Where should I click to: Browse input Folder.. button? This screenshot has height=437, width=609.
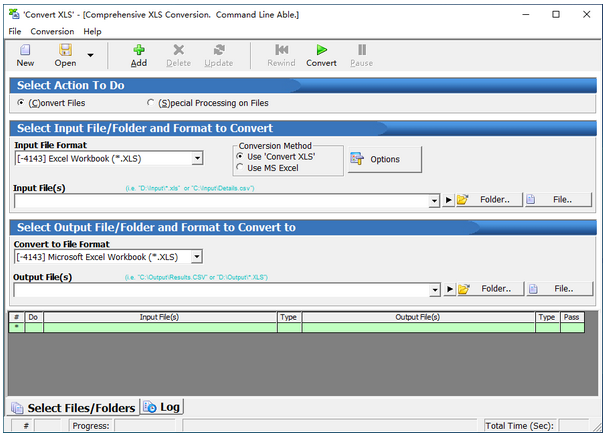coord(489,200)
